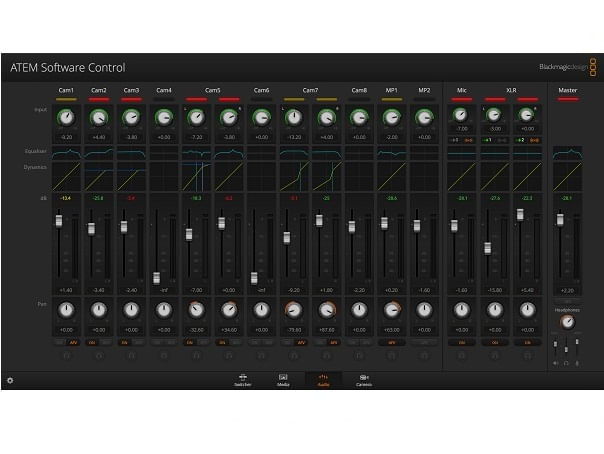The width and height of the screenshot is (604, 454).
Task: Solo Cam8 with its headphone icon
Action: [x=359, y=355]
